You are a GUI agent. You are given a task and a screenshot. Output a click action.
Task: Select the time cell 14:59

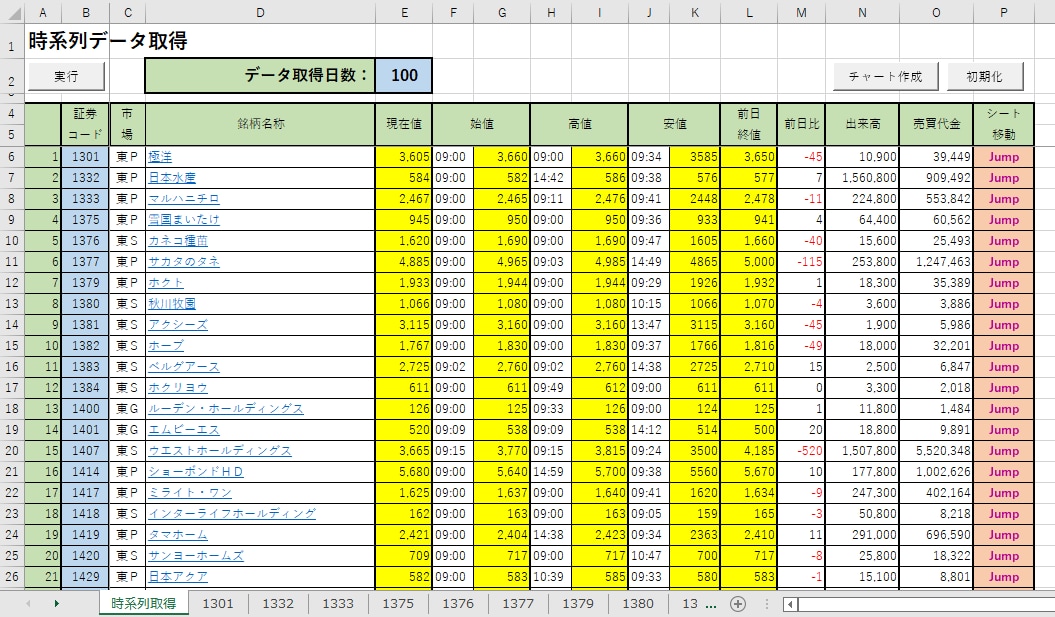click(550, 472)
